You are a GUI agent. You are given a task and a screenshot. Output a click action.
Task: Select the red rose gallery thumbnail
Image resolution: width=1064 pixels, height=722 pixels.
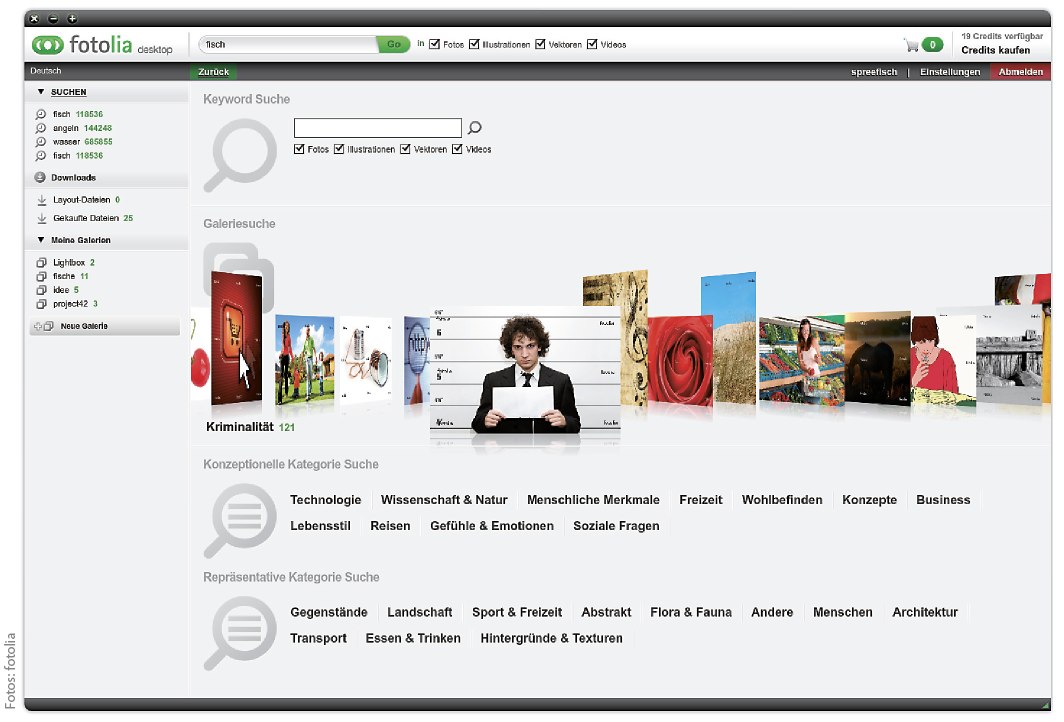tap(680, 360)
